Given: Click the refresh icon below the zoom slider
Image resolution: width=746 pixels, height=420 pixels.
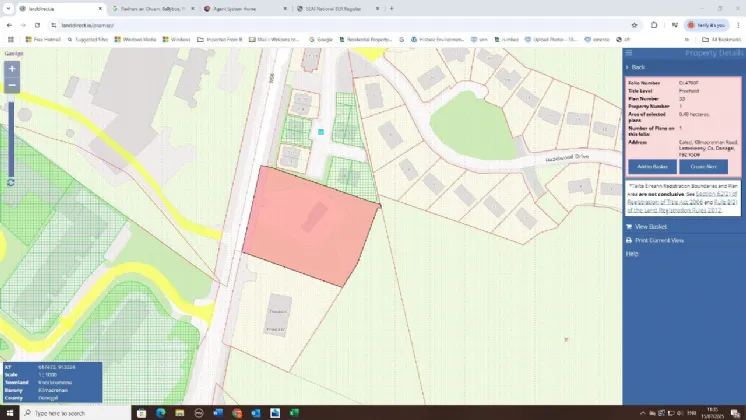Looking at the screenshot, I should coord(10,182).
